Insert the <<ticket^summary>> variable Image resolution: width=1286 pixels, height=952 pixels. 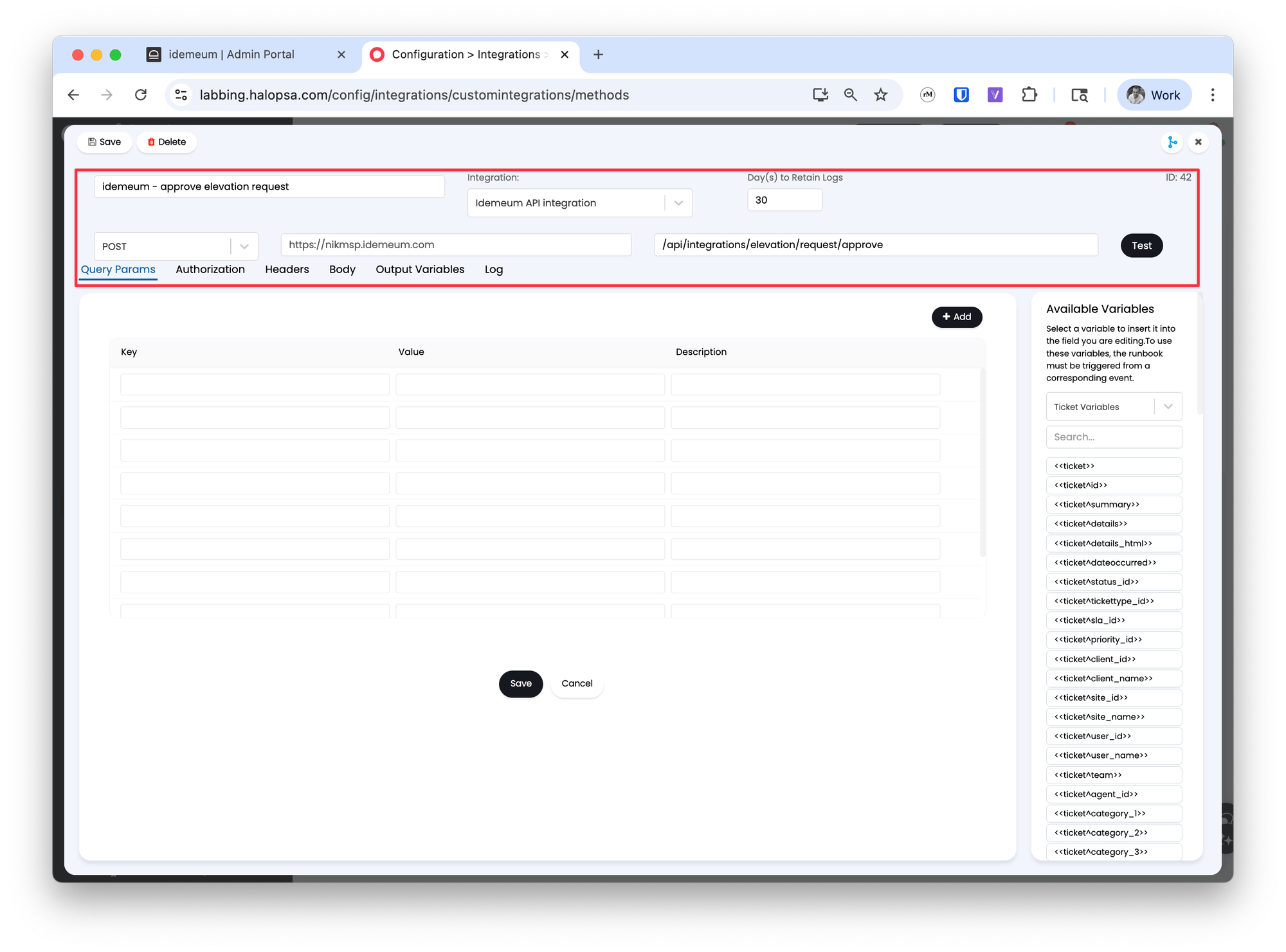pos(1114,505)
